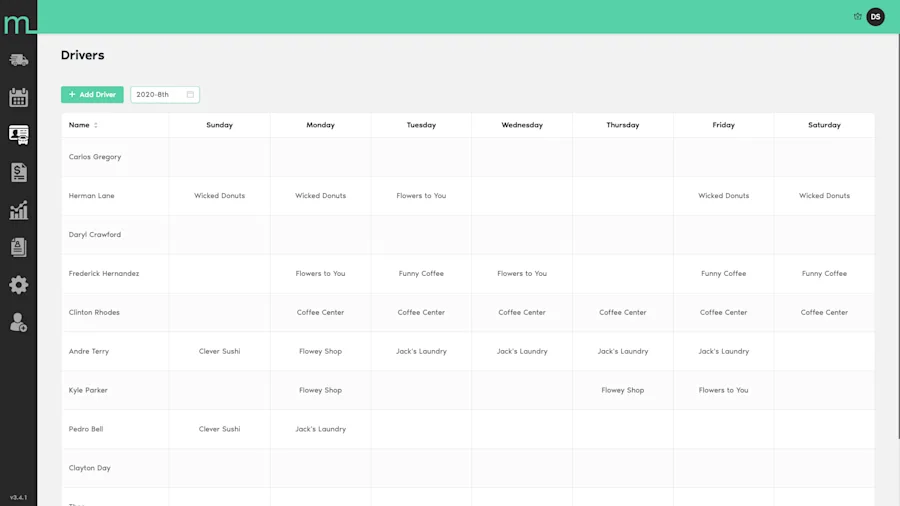The width and height of the screenshot is (900, 506).
Task: Click Clinton Rhodes' Monday Coffee Center cell
Action: (320, 313)
